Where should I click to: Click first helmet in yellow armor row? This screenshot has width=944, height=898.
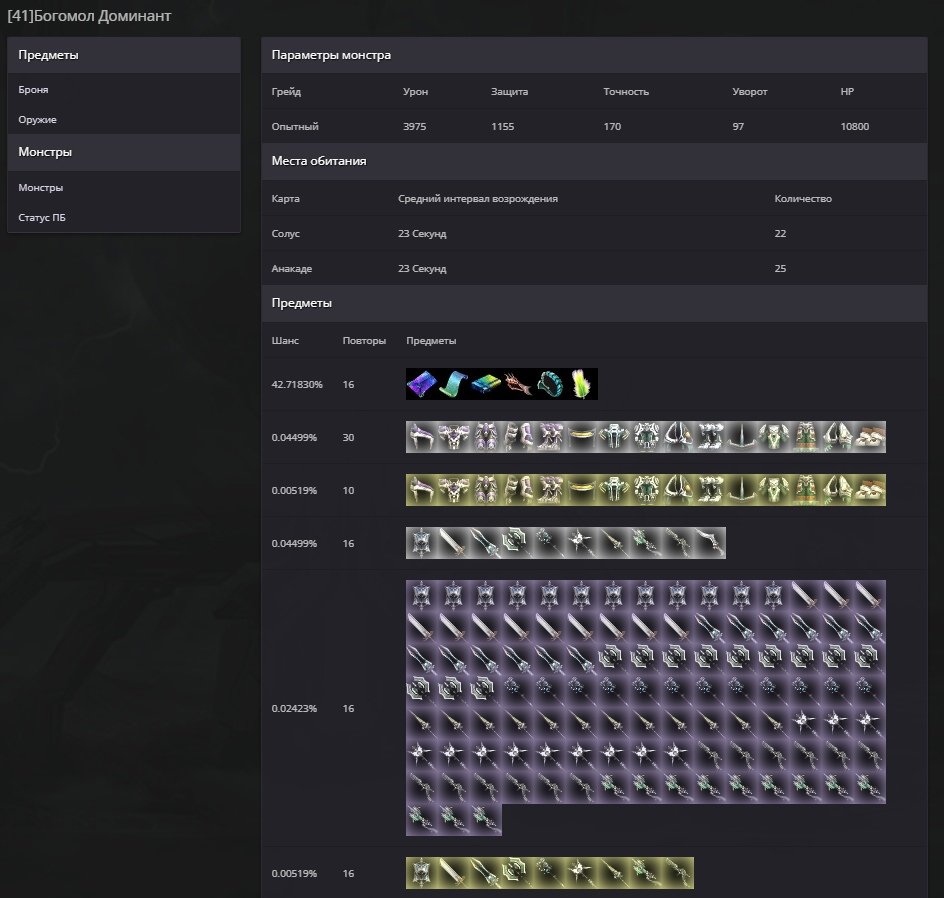[422, 490]
